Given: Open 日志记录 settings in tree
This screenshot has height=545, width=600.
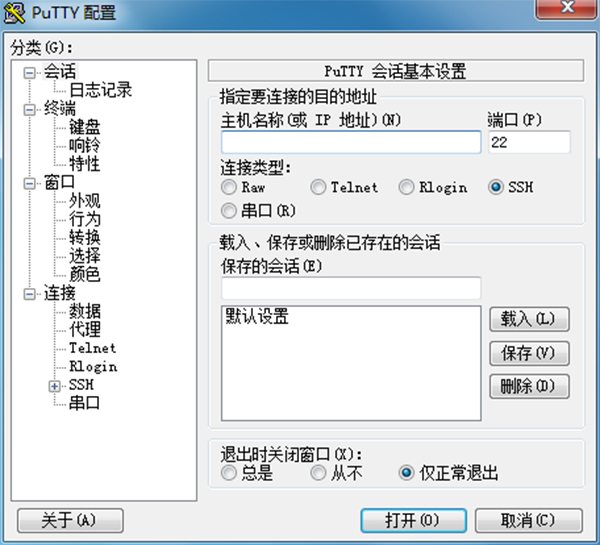Looking at the screenshot, I should coord(100,90).
